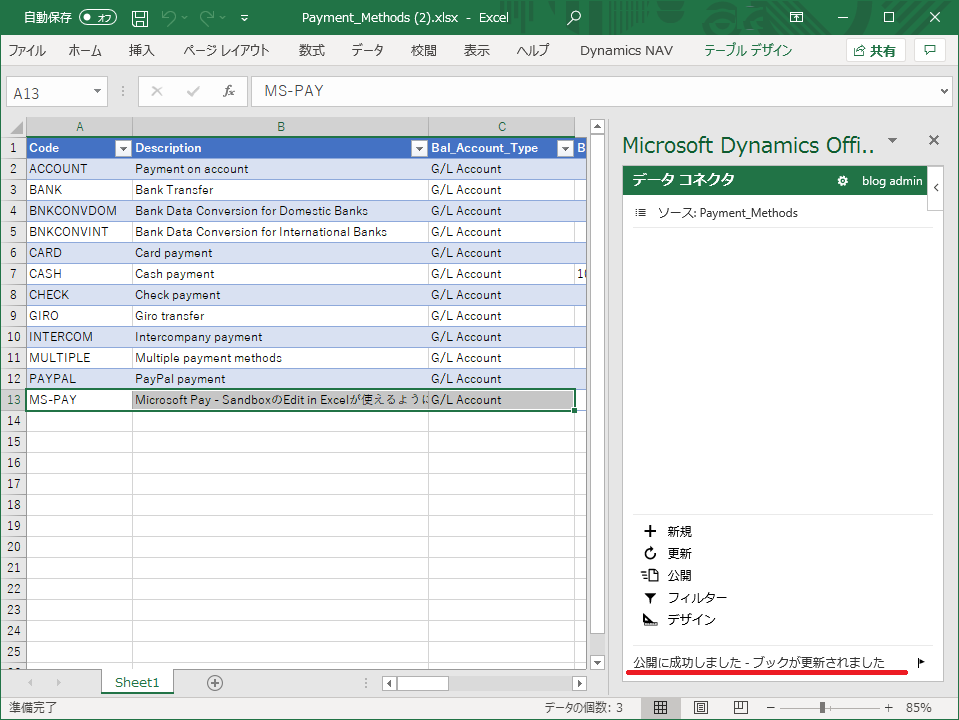Click the formula bar cancel X icon
Viewport: 959px width, 720px height.
(157, 92)
